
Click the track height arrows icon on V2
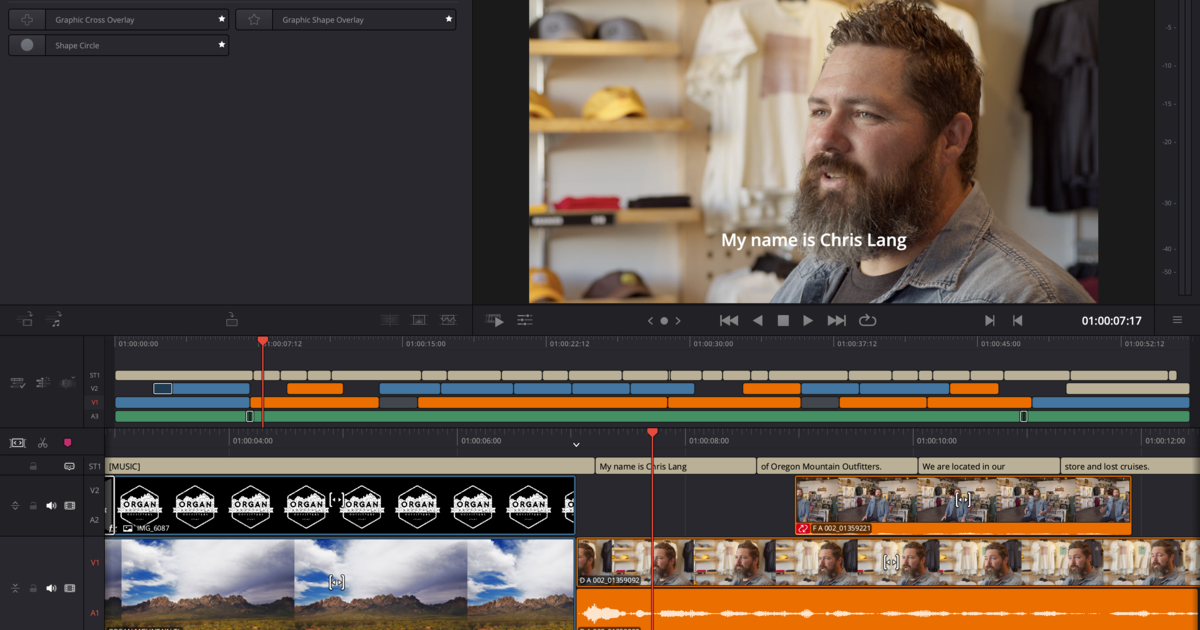coord(15,505)
